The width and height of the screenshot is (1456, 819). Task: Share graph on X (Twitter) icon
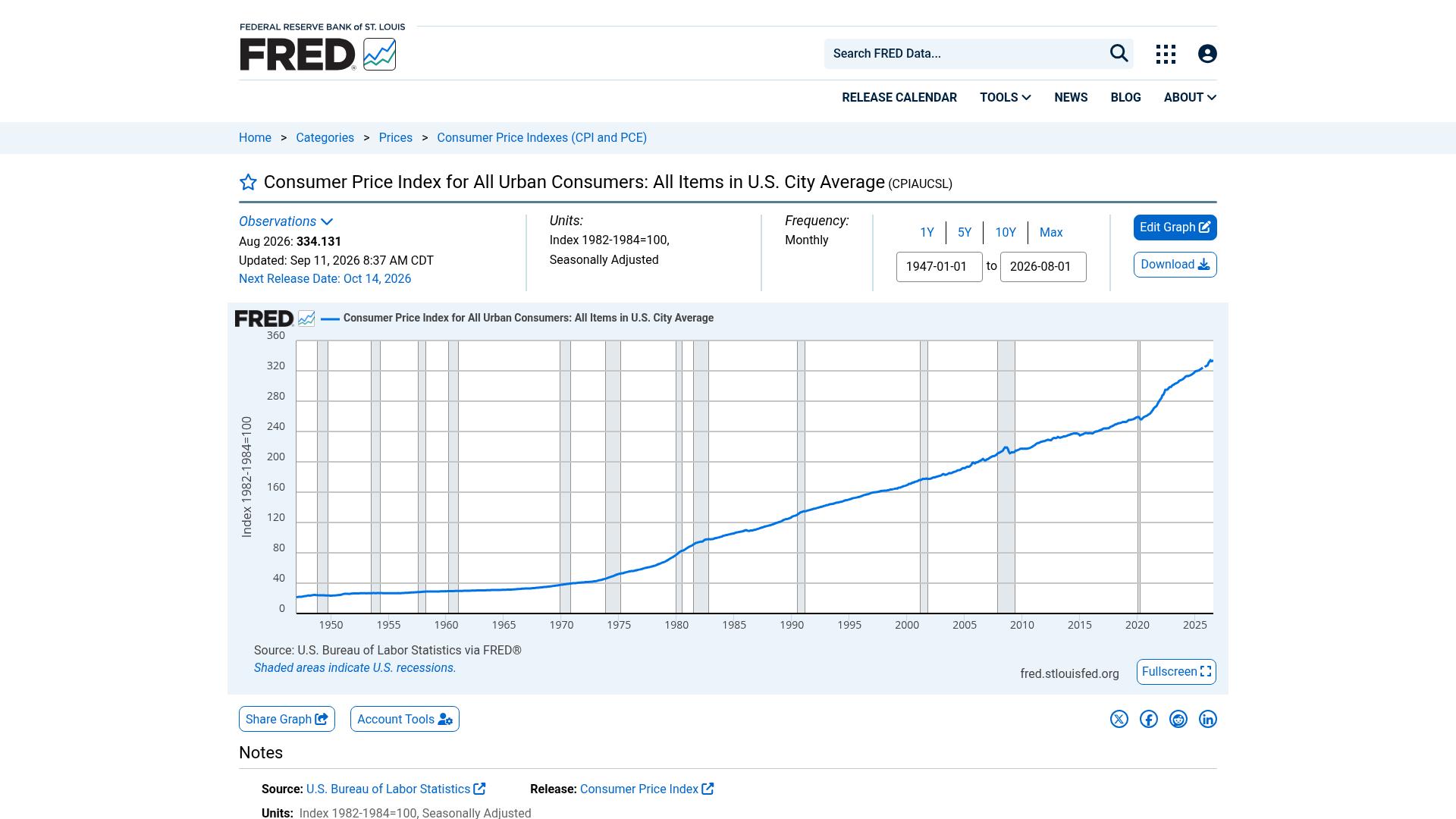coord(1119,719)
